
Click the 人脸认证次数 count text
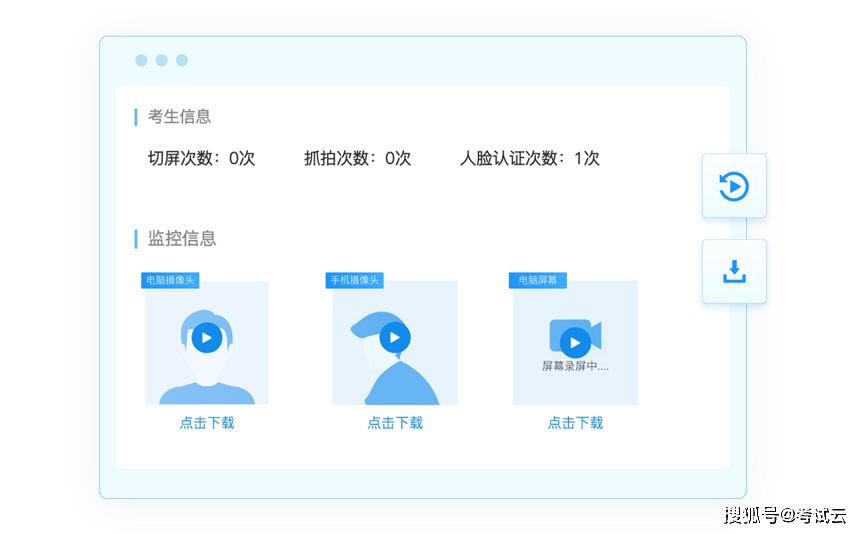pos(529,158)
